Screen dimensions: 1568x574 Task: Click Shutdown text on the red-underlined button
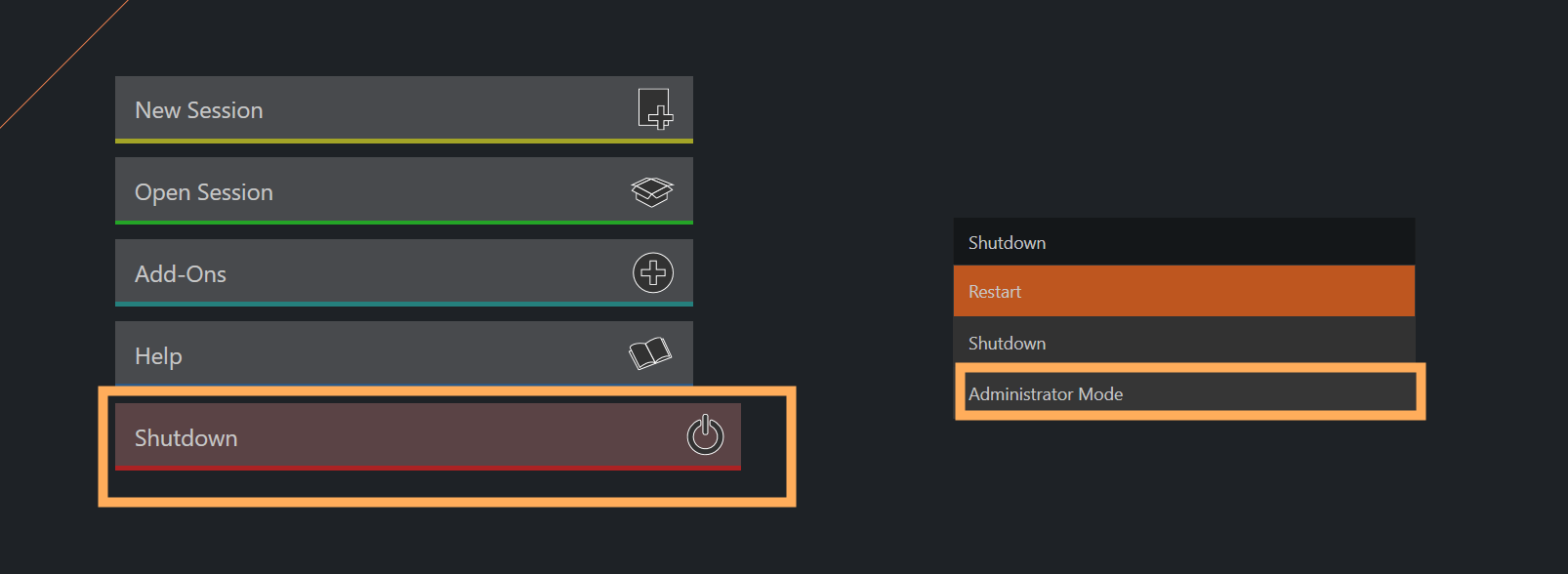coord(186,438)
